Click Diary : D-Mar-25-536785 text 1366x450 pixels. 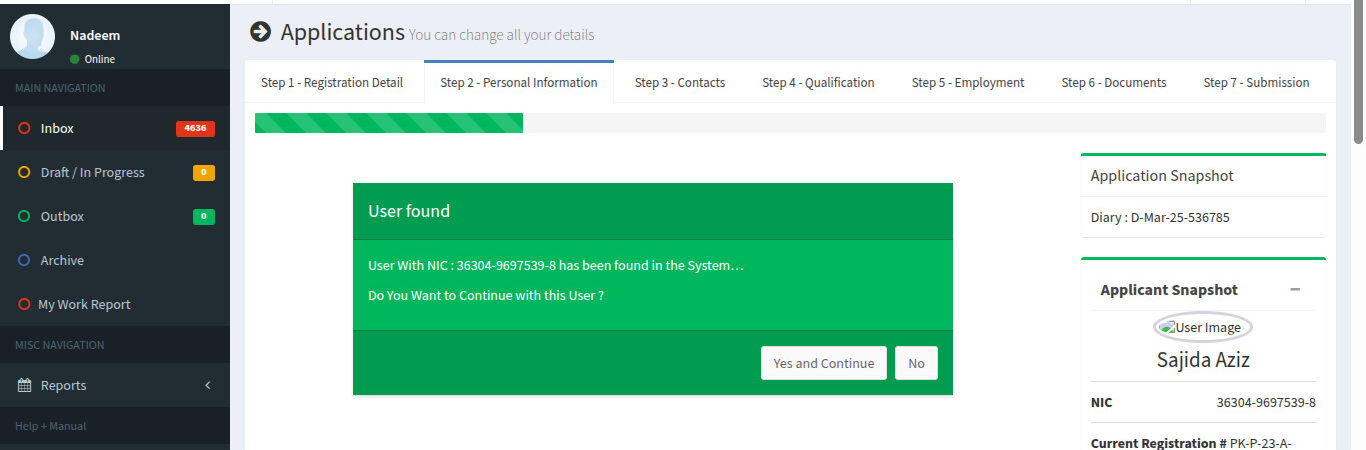(1160, 217)
